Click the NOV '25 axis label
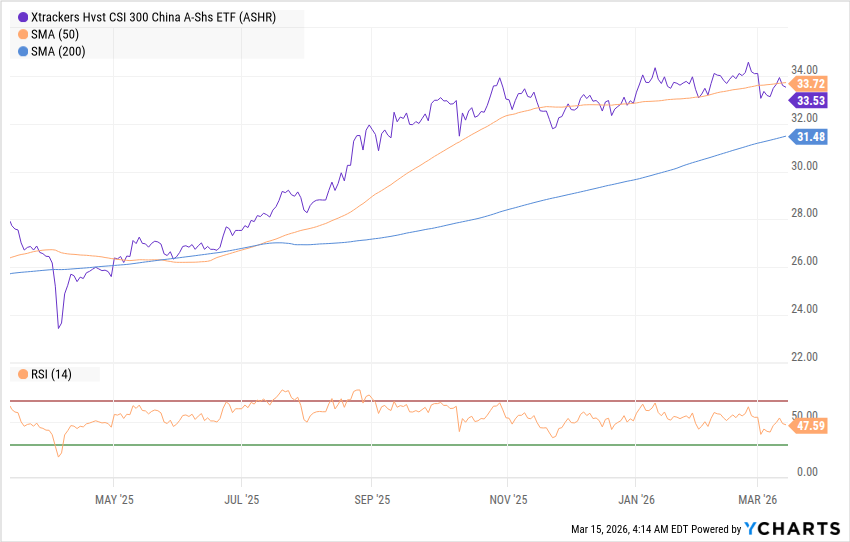The height and width of the screenshot is (542, 850). [x=508, y=500]
